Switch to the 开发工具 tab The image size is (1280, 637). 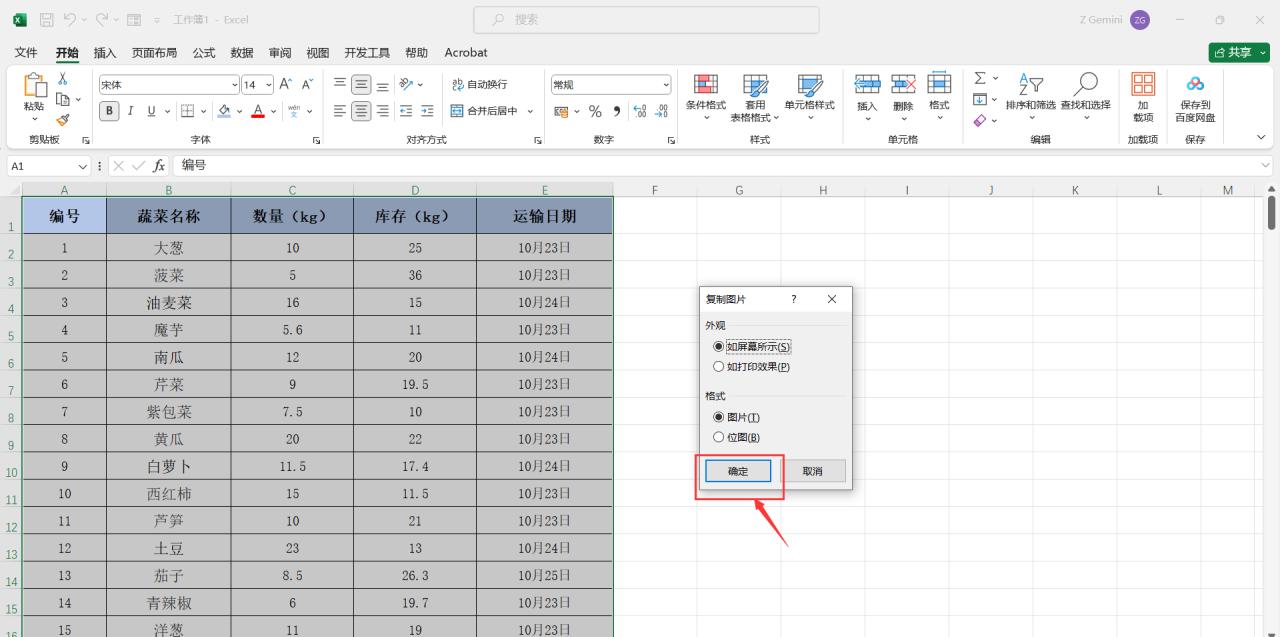367,52
